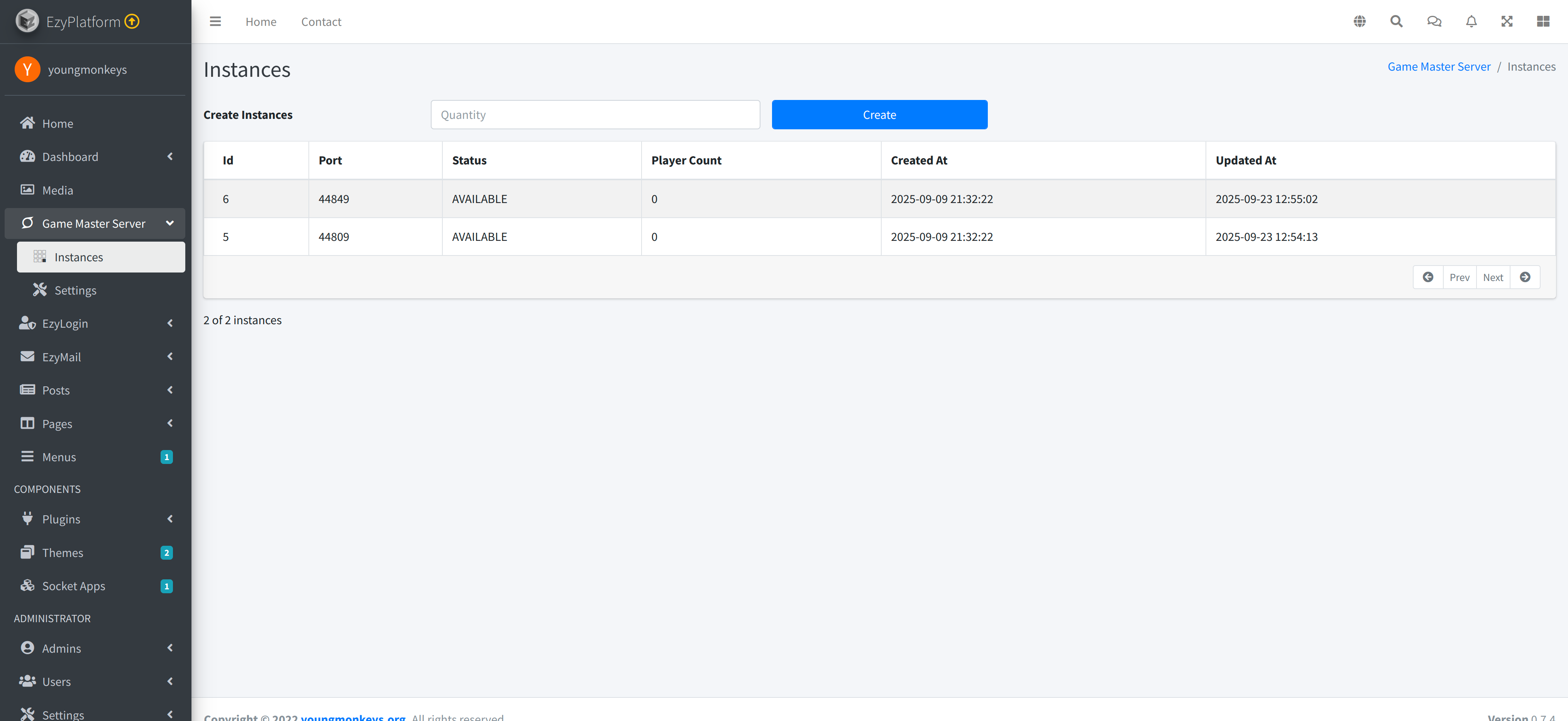Toggle fullscreen mode
Viewport: 1568px width, 721px height.
1507,21
